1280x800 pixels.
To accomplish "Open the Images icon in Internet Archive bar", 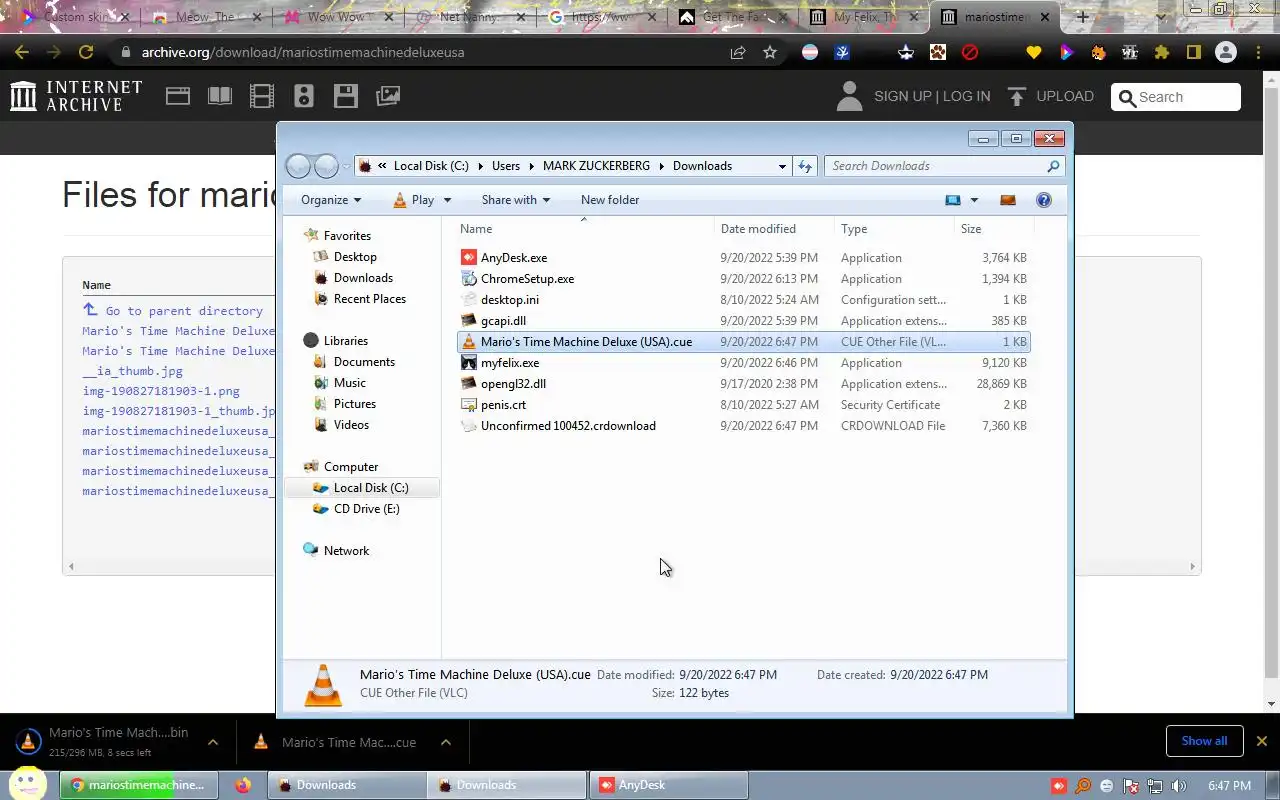I will coord(388,96).
